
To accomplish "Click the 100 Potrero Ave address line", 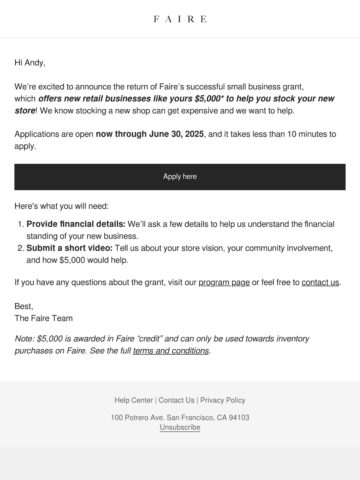I will [x=180, y=417].
